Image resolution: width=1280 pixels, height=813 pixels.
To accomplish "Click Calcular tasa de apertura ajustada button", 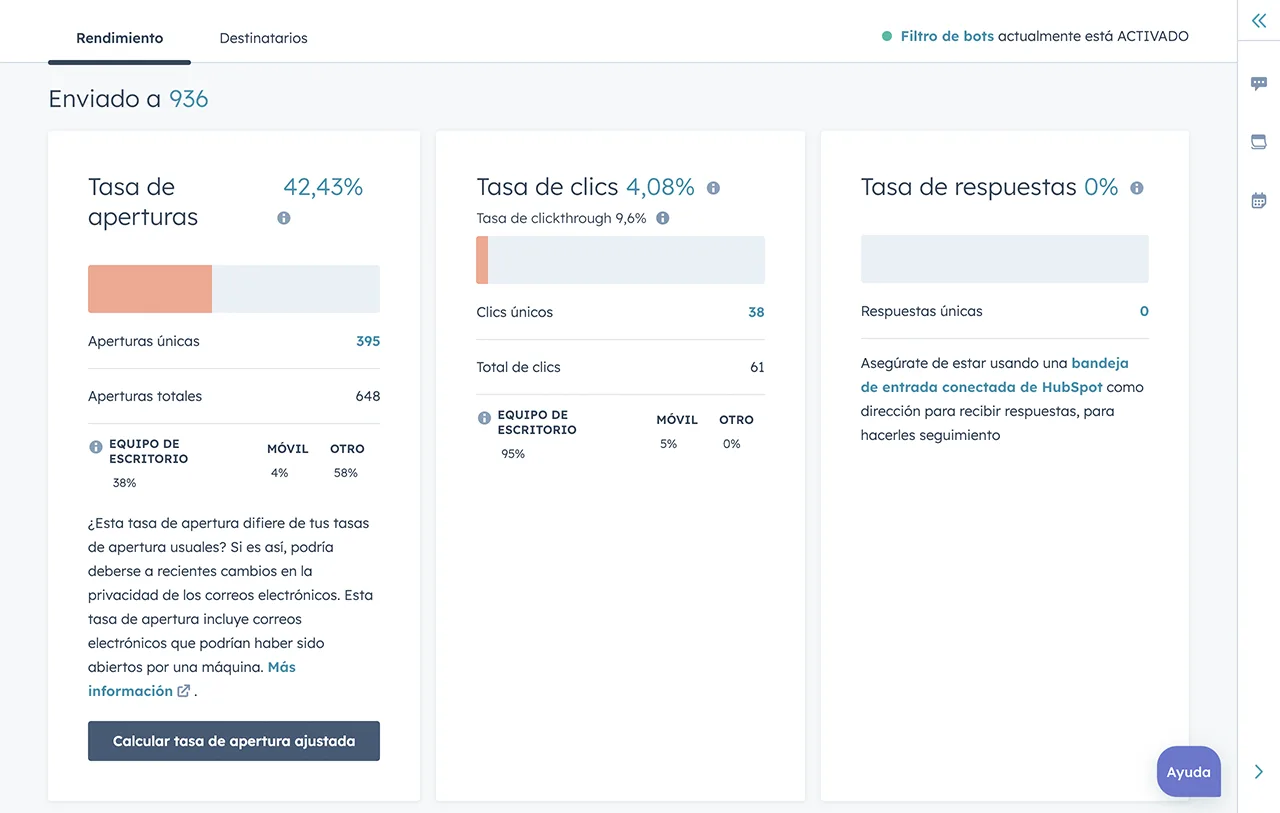I will (x=234, y=741).
